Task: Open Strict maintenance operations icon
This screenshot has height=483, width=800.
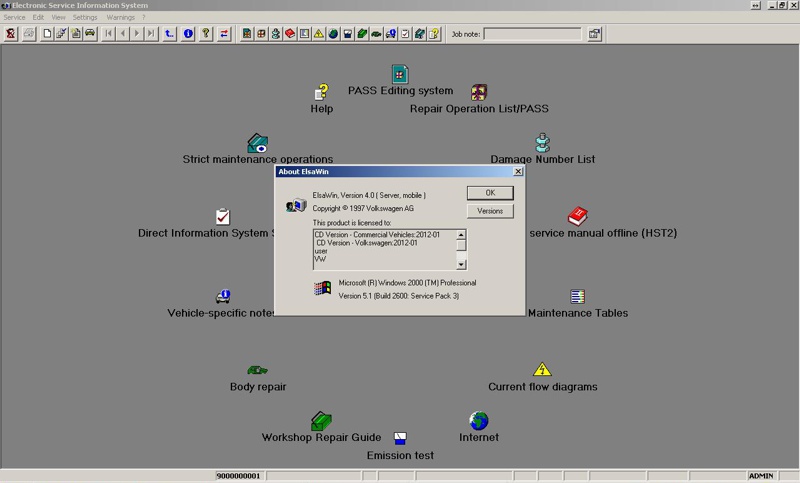Action: tap(258, 143)
